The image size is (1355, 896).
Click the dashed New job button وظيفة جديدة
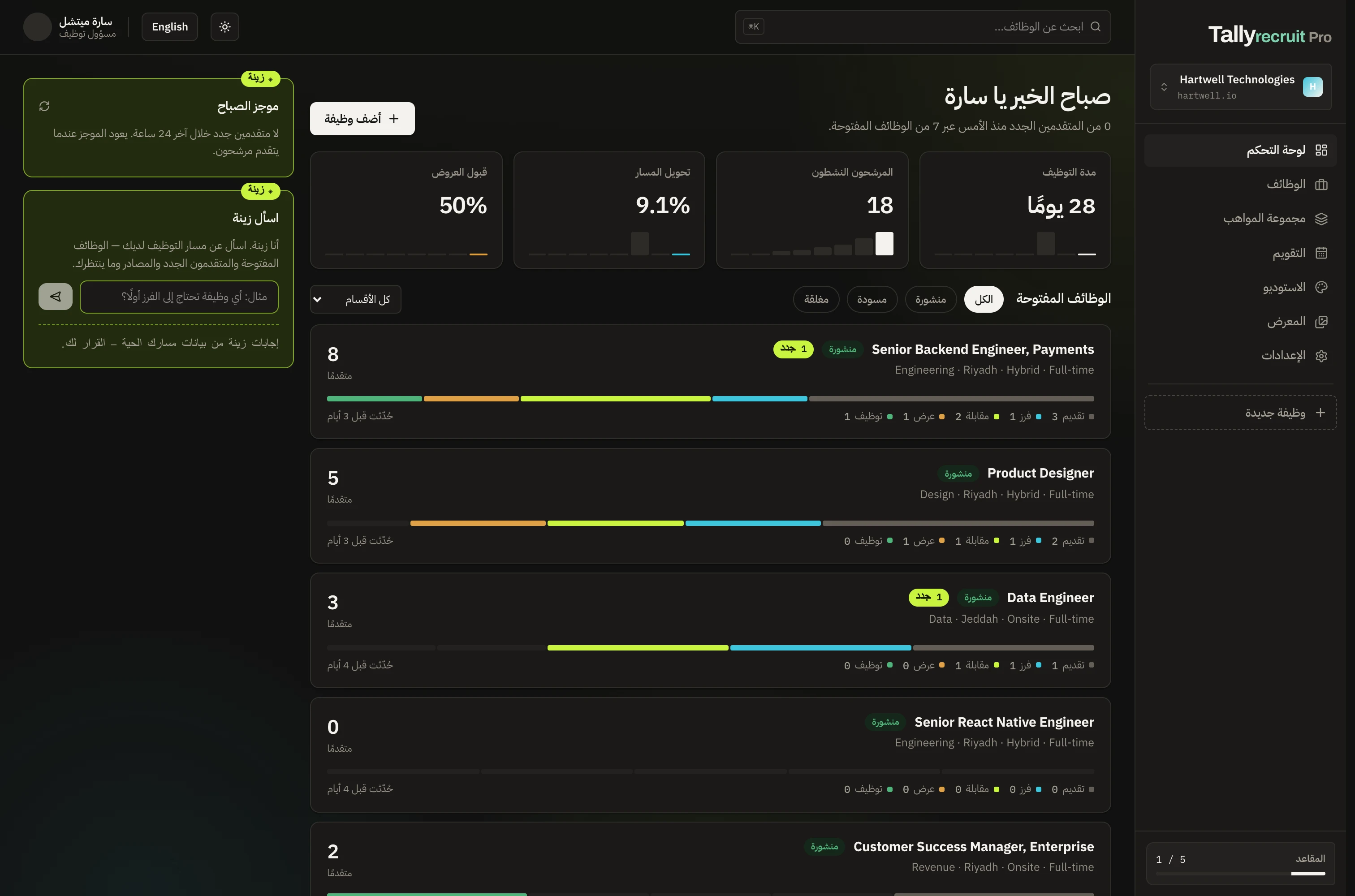[x=1240, y=413]
